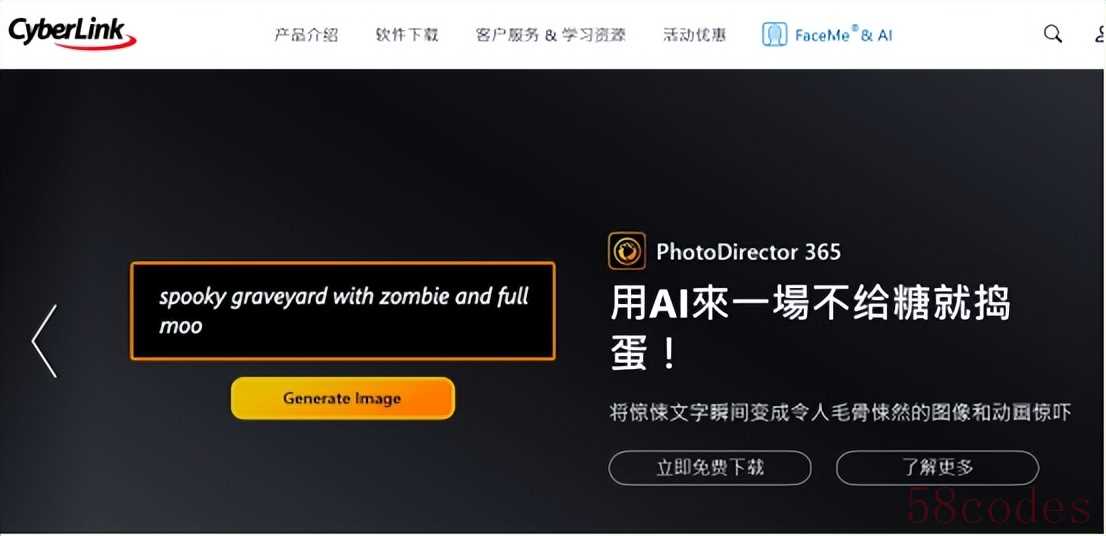Open the 产品介绍 menu
Image resolution: width=1106 pixels, height=536 pixels.
click(305, 35)
